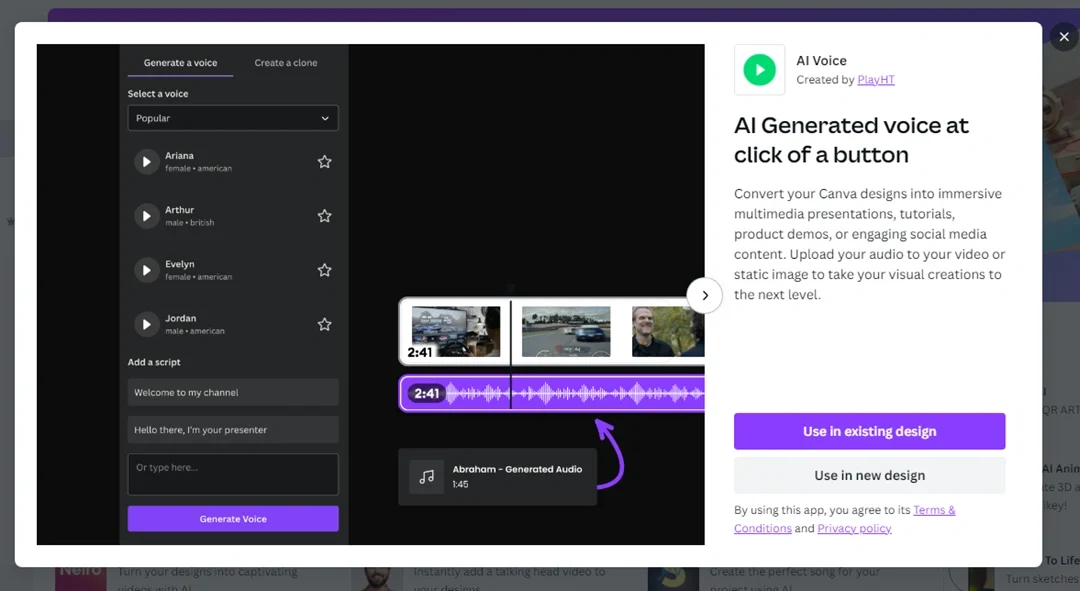1080x591 pixels.
Task: Click the purple audio waveform track
Action: [552, 393]
